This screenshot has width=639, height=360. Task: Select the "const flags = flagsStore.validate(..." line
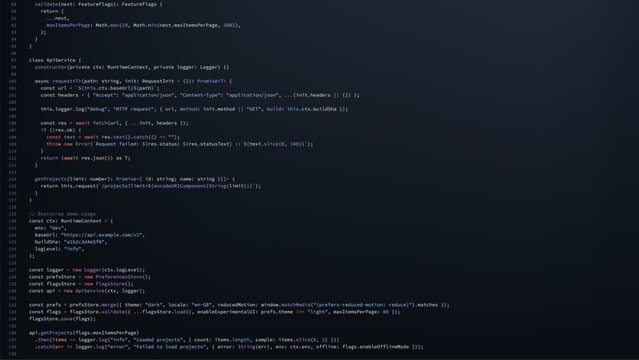(215, 311)
